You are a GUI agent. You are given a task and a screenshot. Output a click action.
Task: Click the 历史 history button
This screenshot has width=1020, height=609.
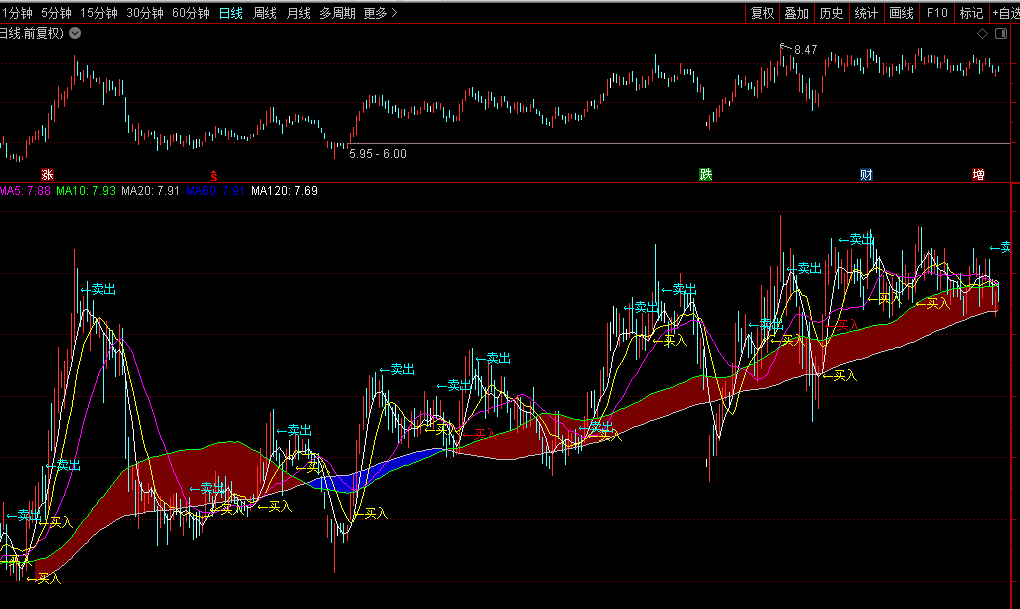(x=831, y=13)
